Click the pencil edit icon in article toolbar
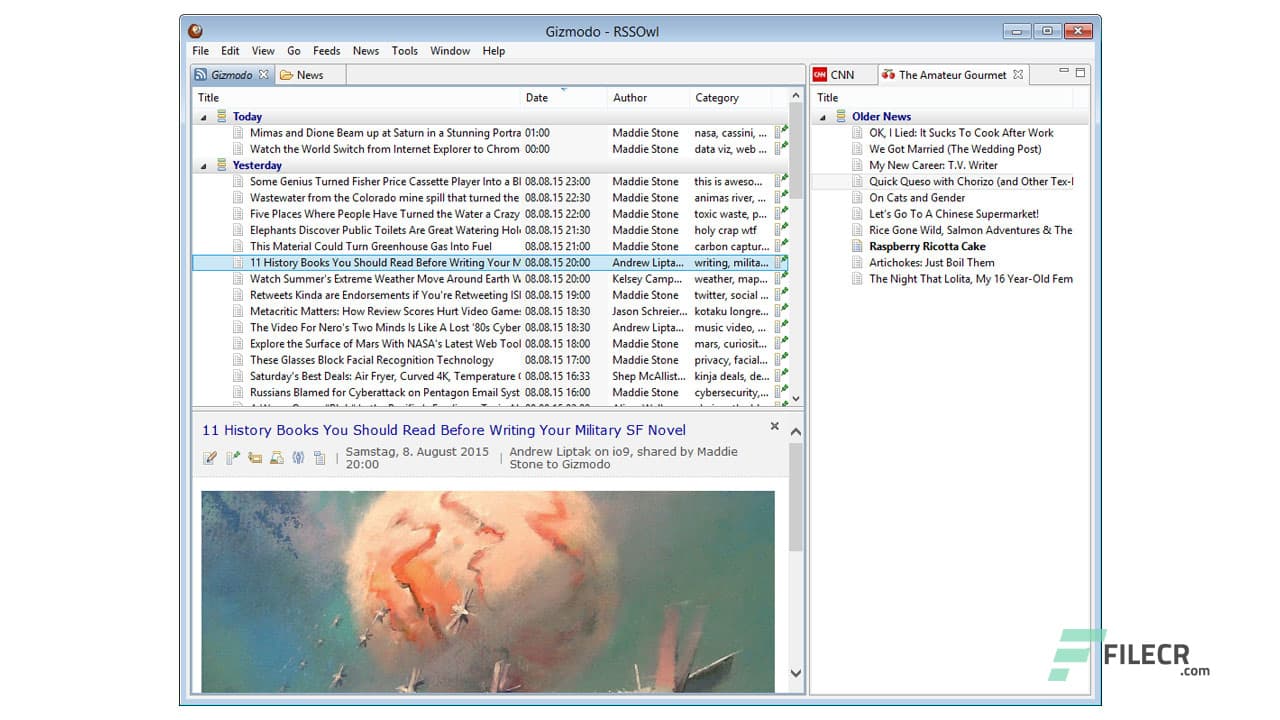 coord(210,457)
